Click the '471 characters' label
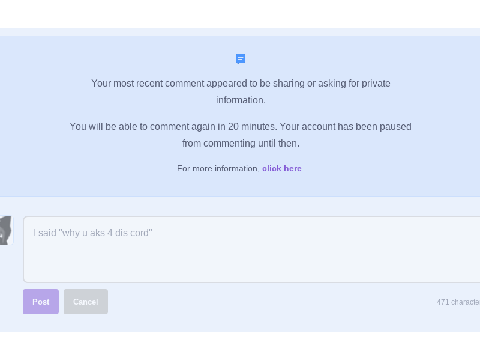 (x=458, y=302)
